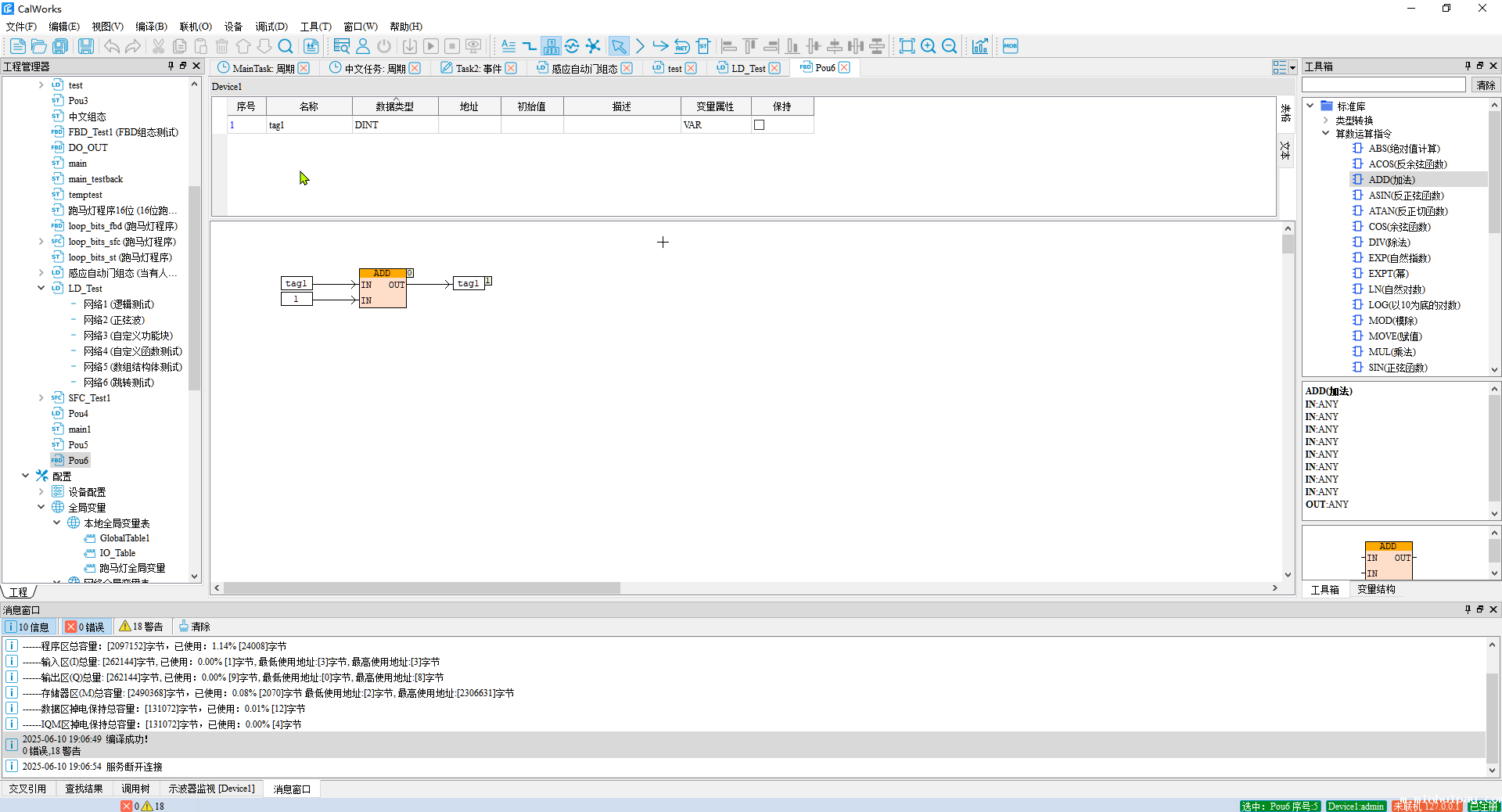Collapse the LD_Test tree node

click(x=41, y=289)
